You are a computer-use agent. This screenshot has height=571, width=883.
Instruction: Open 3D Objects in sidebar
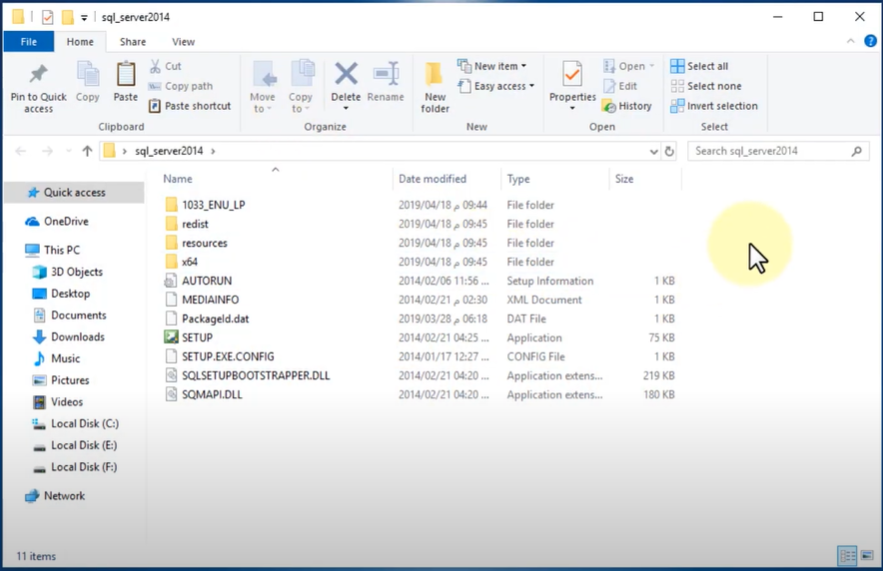point(77,272)
